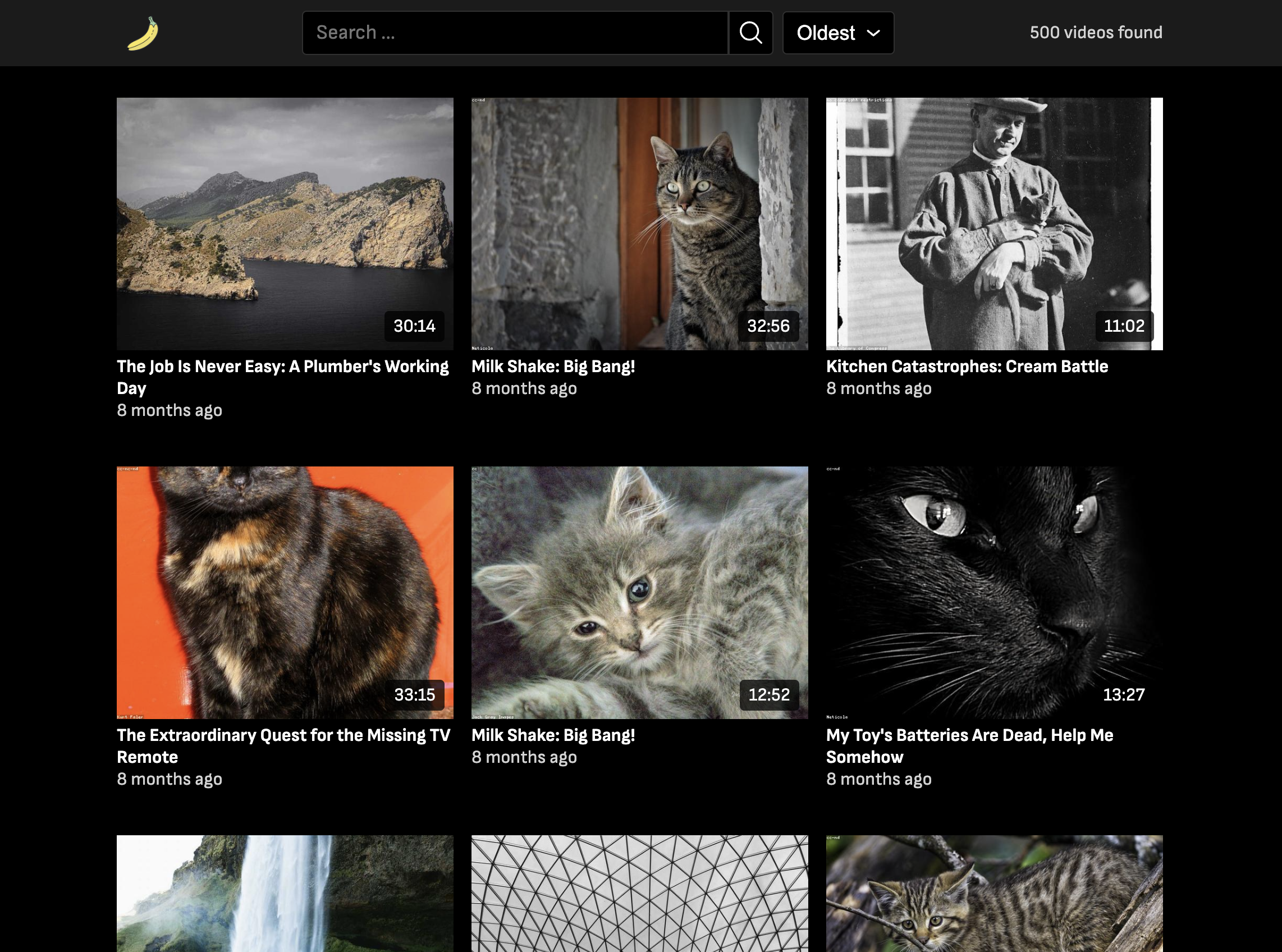Open tortoiseshell cat on orange background thumbnail

tap(285, 592)
